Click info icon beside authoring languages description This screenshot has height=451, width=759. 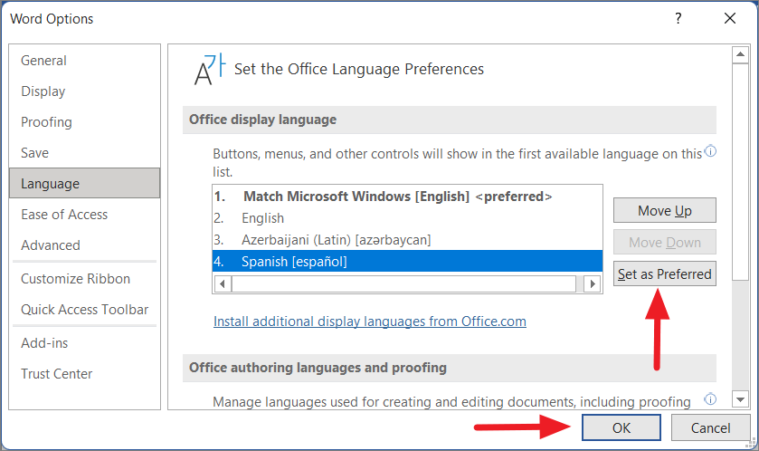(710, 399)
